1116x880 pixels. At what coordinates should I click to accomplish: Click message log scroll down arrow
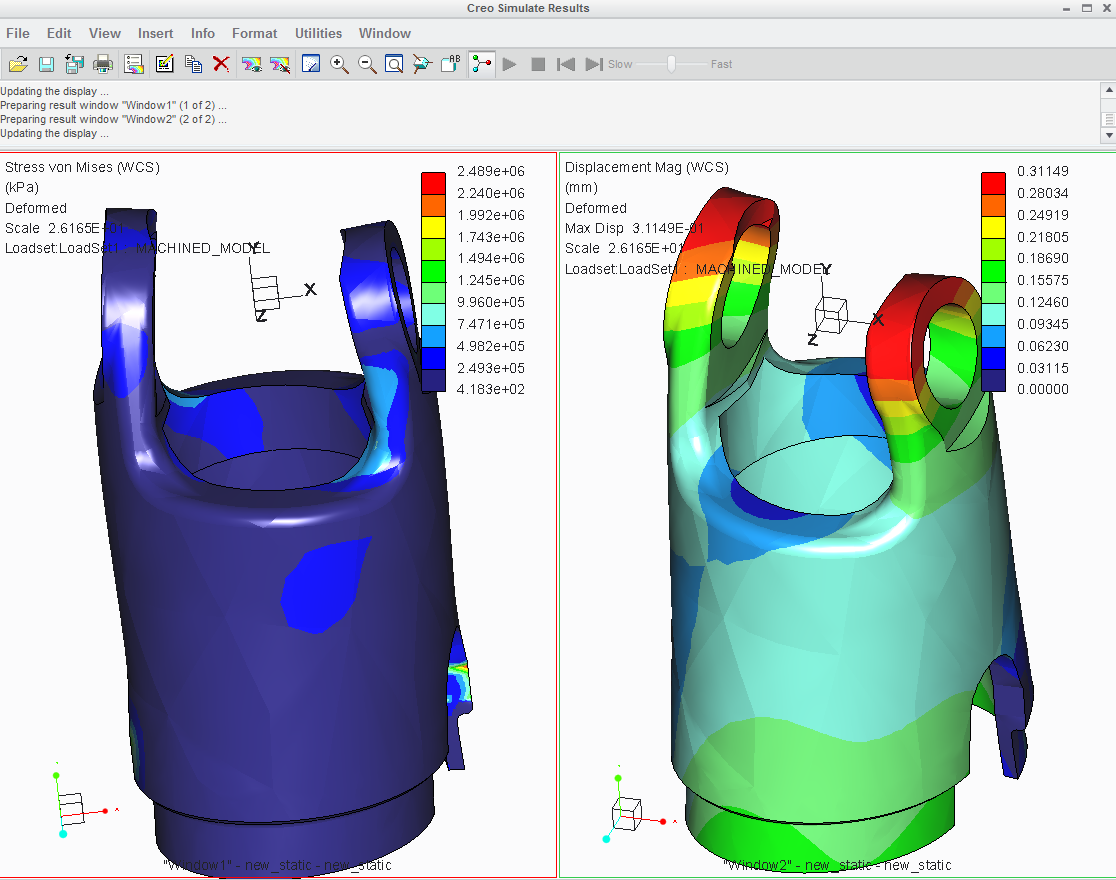coord(1108,135)
